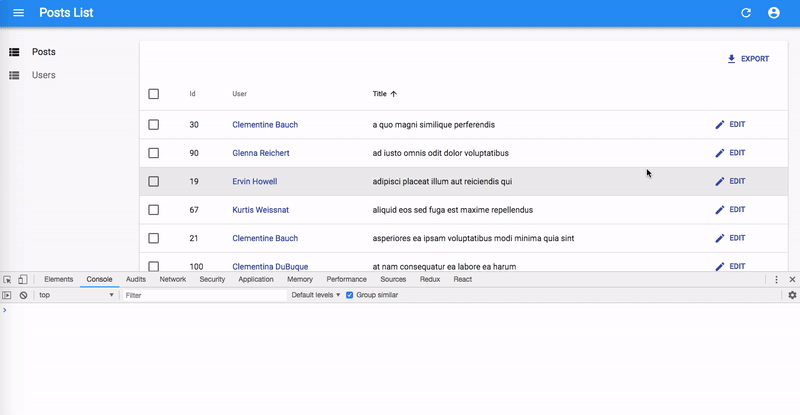Open the hamburger navigation menu
Screen dimensions: 800x415
tap(18, 13)
